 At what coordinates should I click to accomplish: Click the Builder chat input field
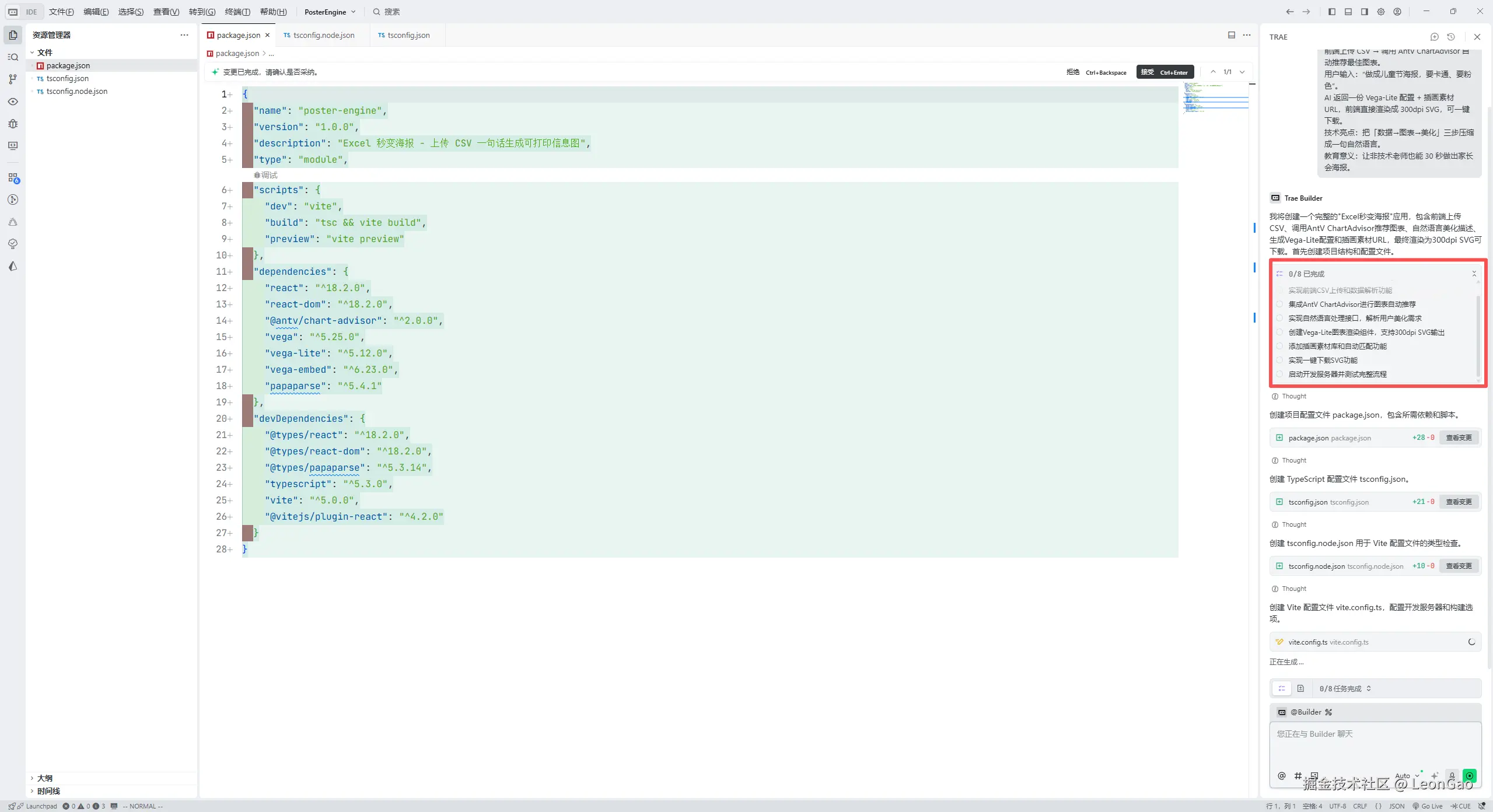click(x=1375, y=744)
